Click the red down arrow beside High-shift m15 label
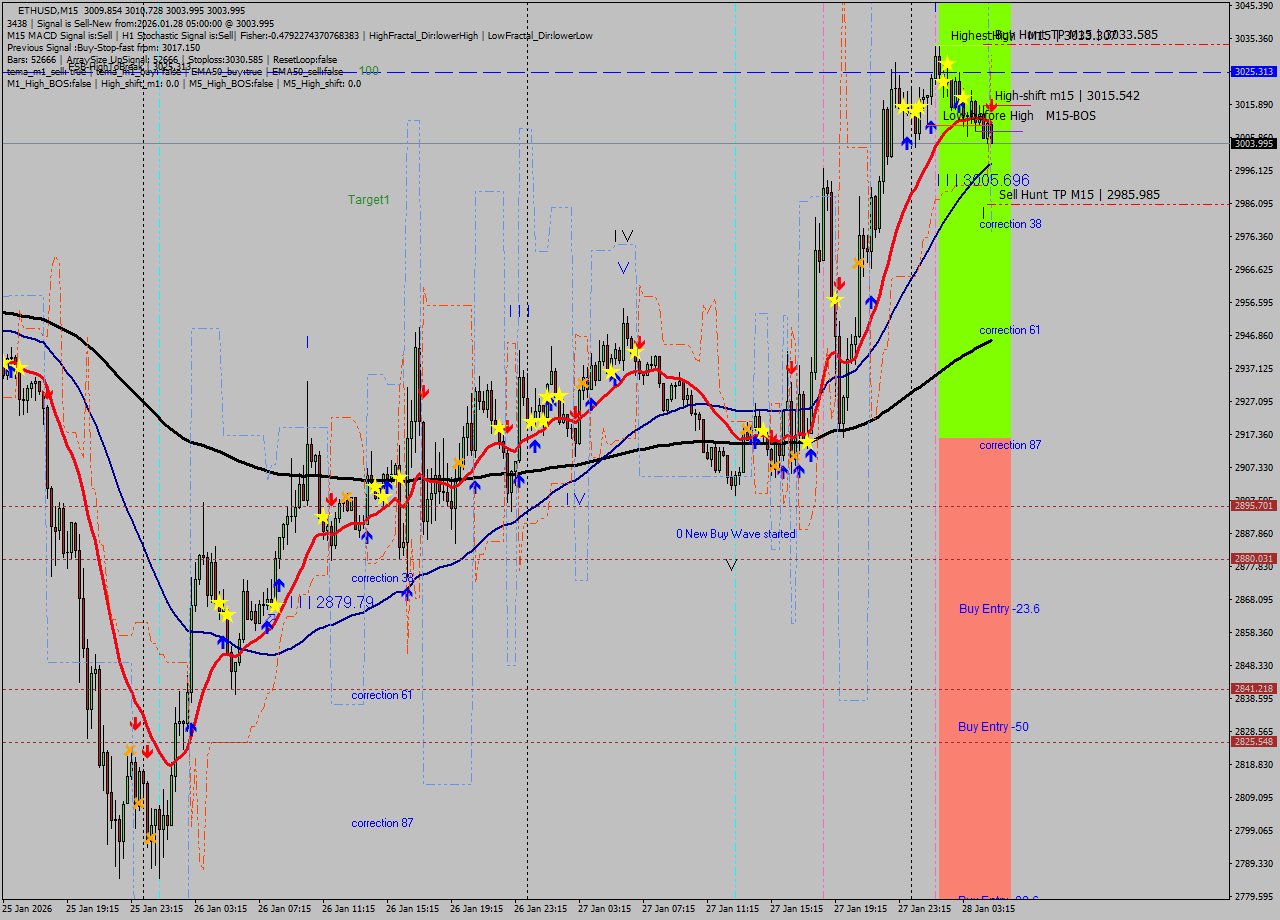1280x920 pixels. (x=991, y=104)
